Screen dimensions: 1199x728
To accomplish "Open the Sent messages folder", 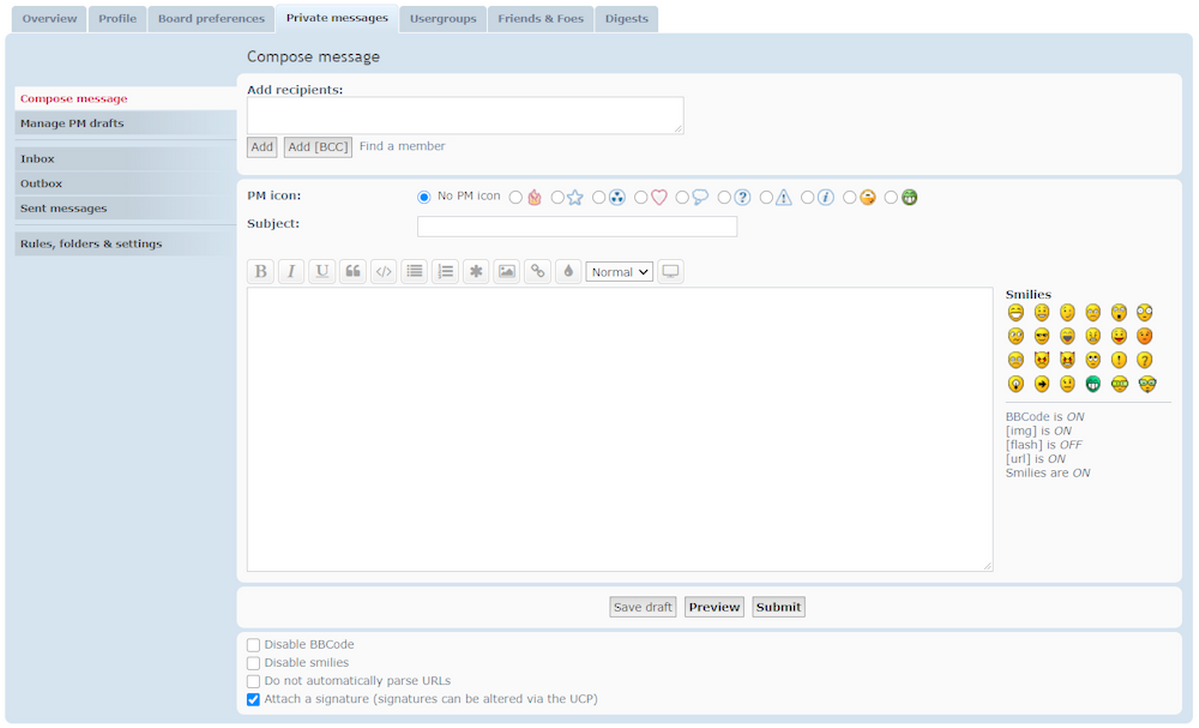I will [x=125, y=208].
